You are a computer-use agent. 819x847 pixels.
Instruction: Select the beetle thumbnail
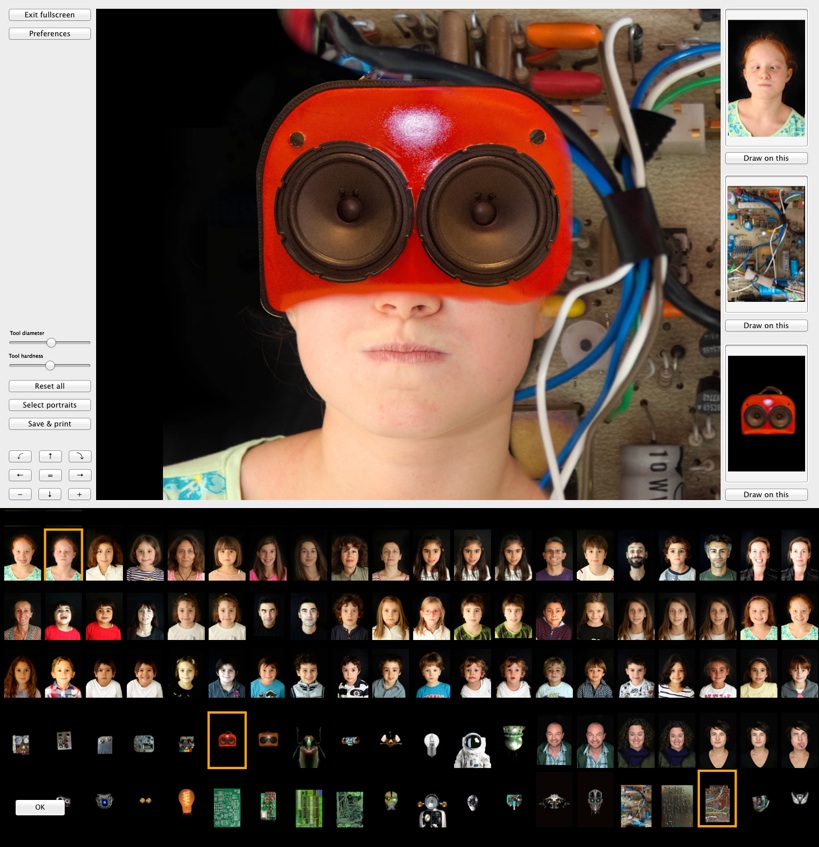[x=308, y=745]
